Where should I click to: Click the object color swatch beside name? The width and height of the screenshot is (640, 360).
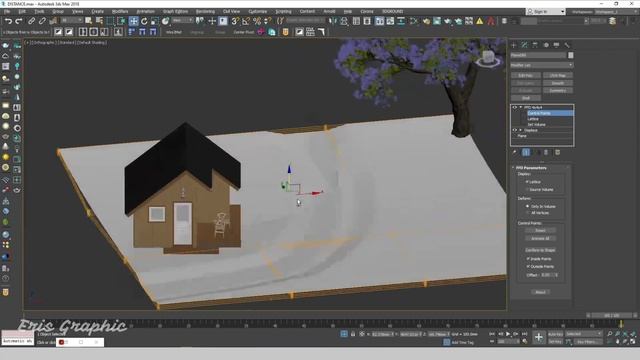[571, 55]
